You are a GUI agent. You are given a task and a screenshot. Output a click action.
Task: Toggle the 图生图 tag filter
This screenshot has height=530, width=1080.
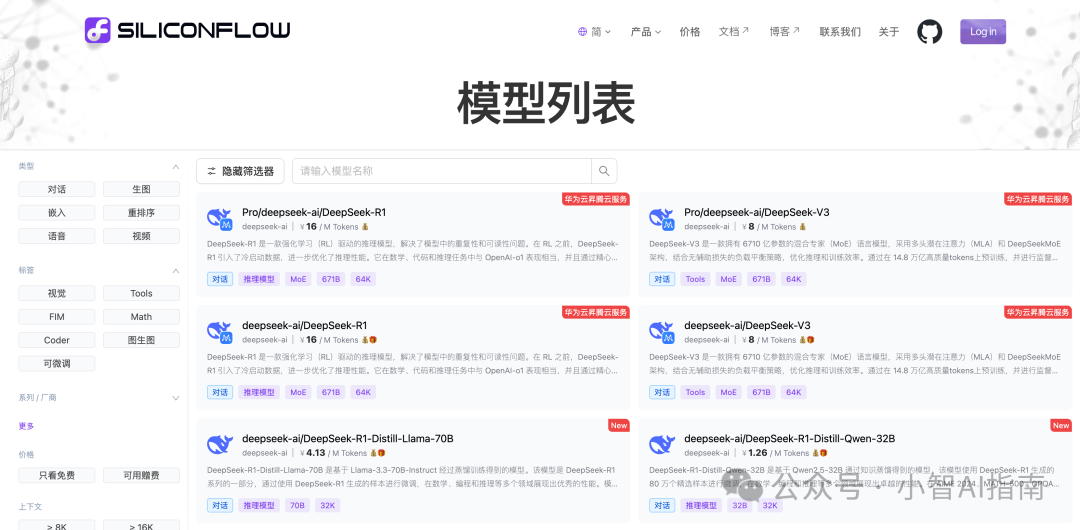[x=141, y=340]
